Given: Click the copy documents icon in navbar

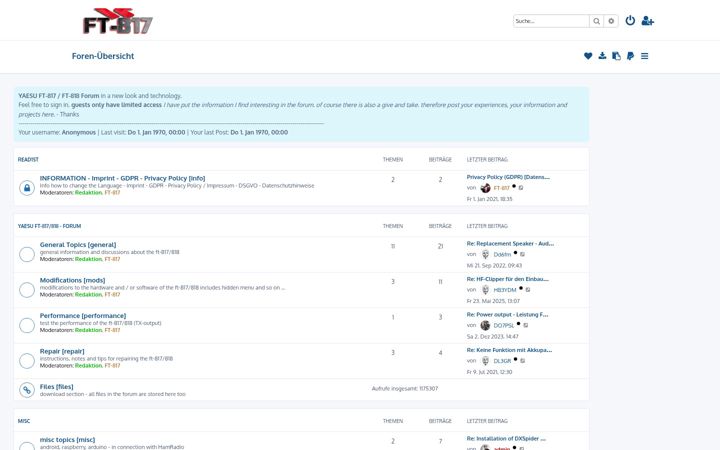Looking at the screenshot, I should click(616, 56).
